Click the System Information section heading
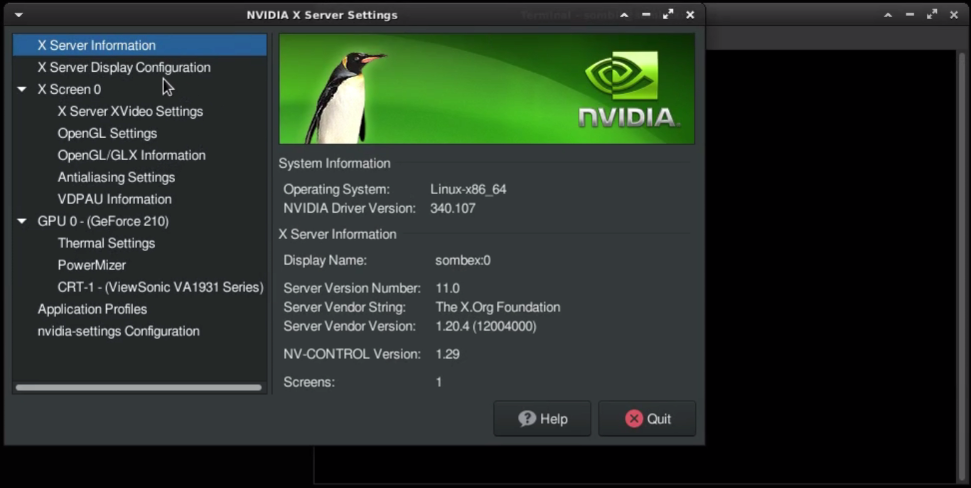The image size is (971, 488). coord(334,163)
